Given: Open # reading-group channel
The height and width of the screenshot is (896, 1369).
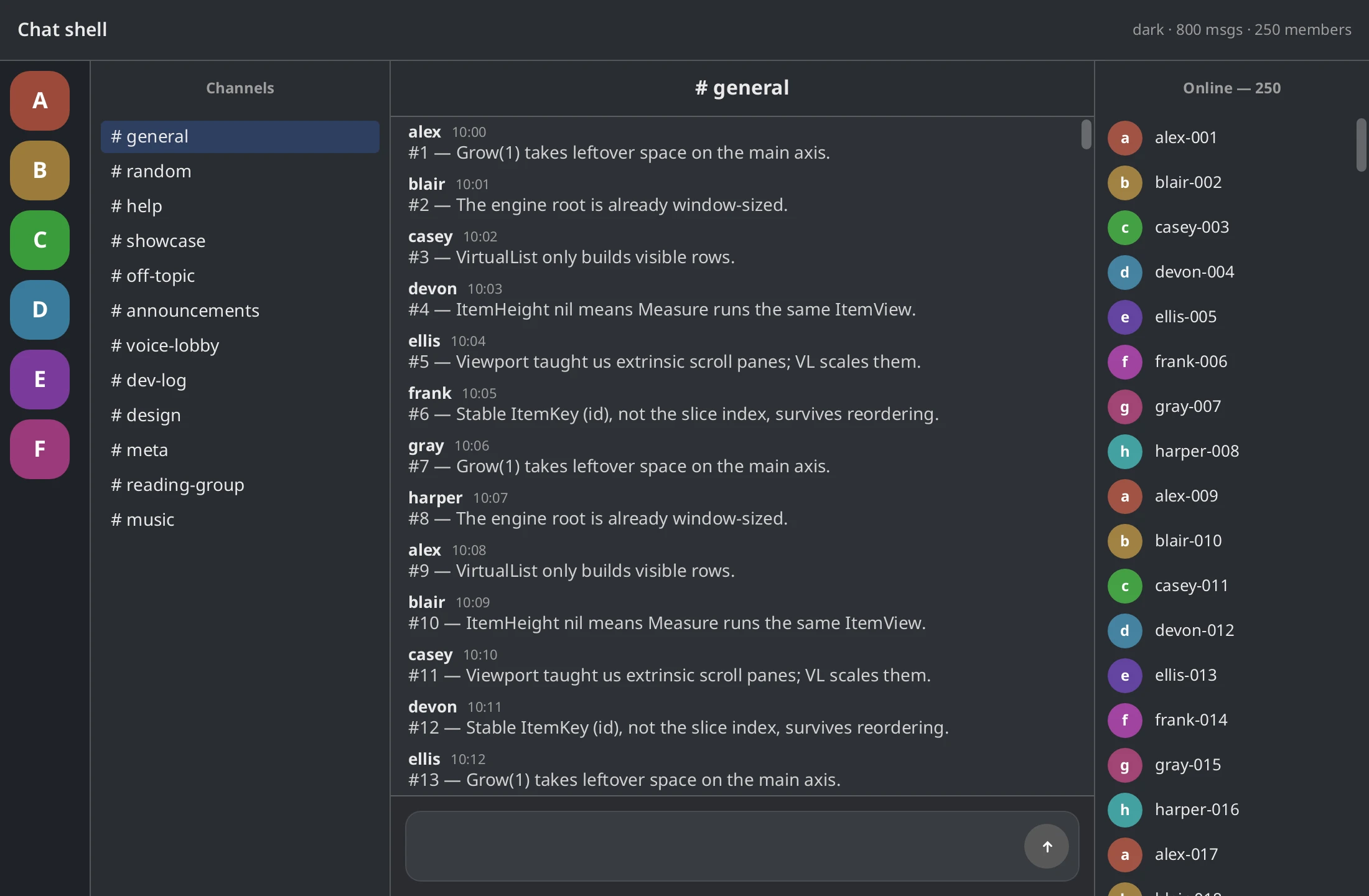Looking at the screenshot, I should tap(240, 485).
